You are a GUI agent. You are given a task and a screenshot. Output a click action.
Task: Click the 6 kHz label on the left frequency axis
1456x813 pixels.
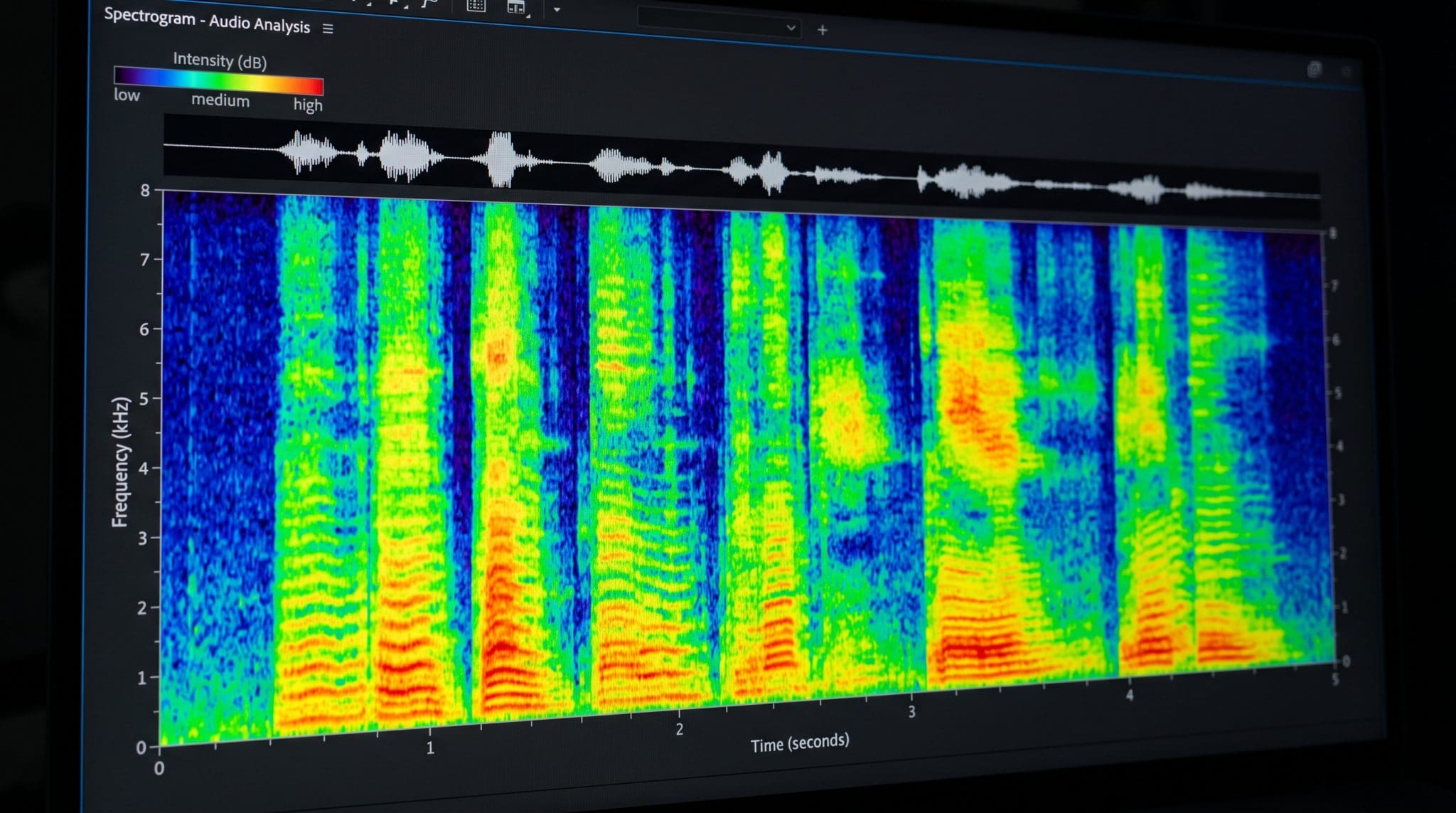point(144,329)
